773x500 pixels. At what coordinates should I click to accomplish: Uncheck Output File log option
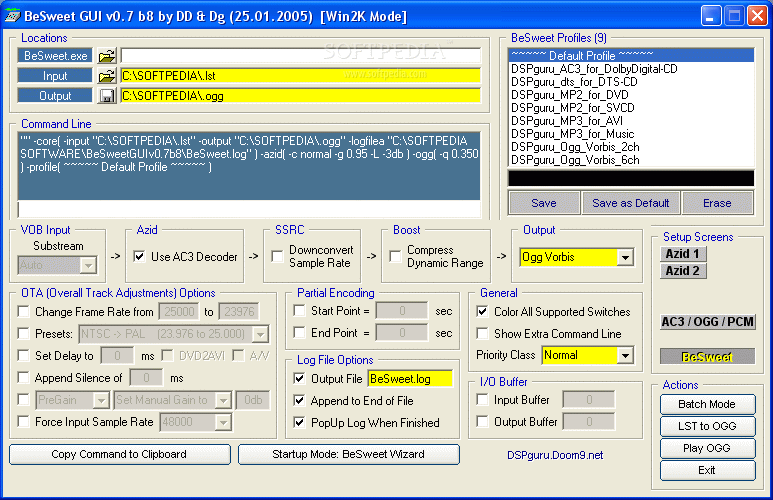299,379
